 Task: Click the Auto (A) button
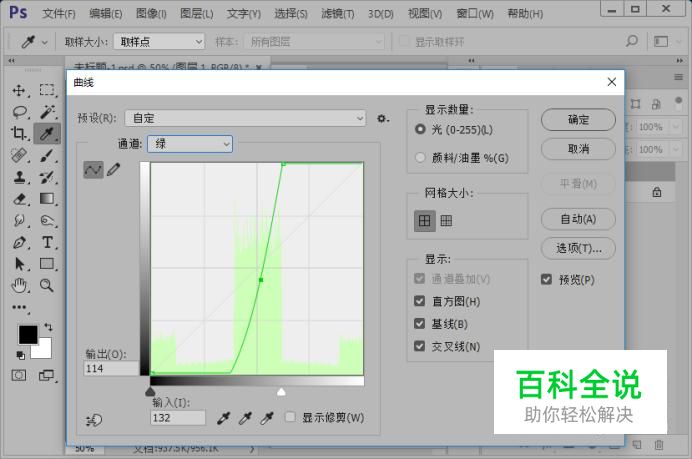[x=578, y=219]
